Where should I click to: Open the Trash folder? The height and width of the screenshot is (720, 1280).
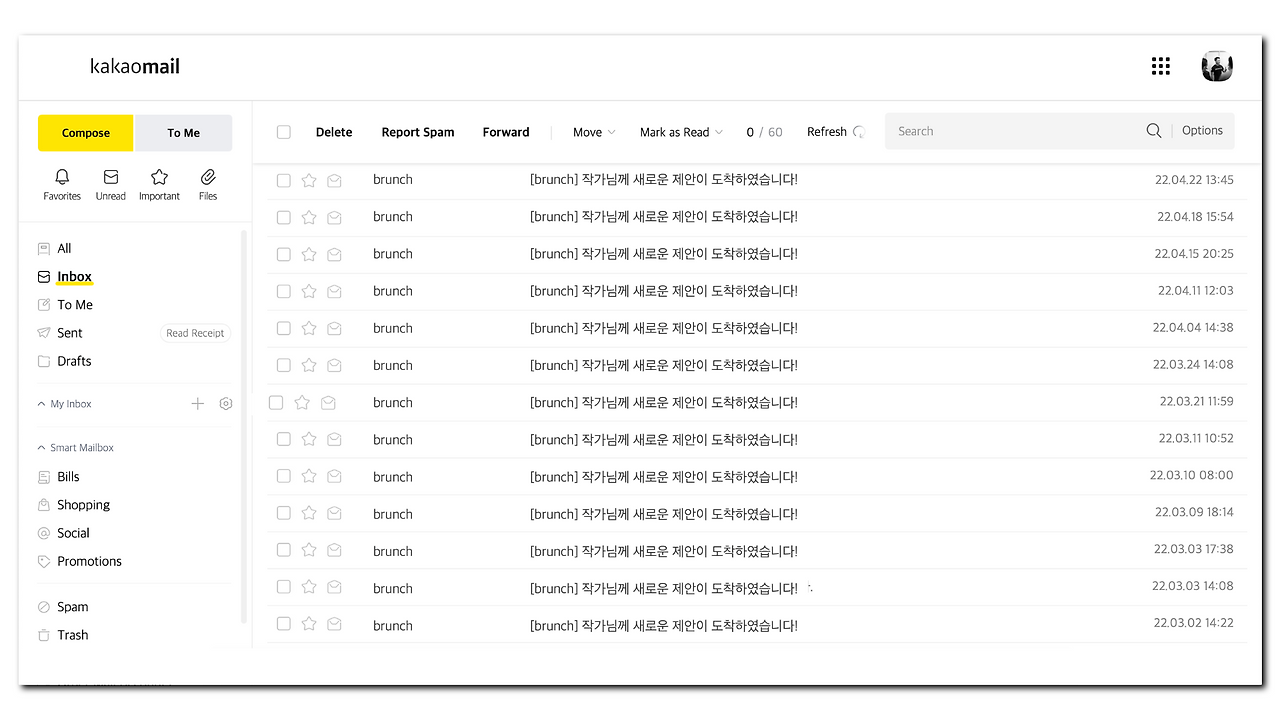point(72,635)
